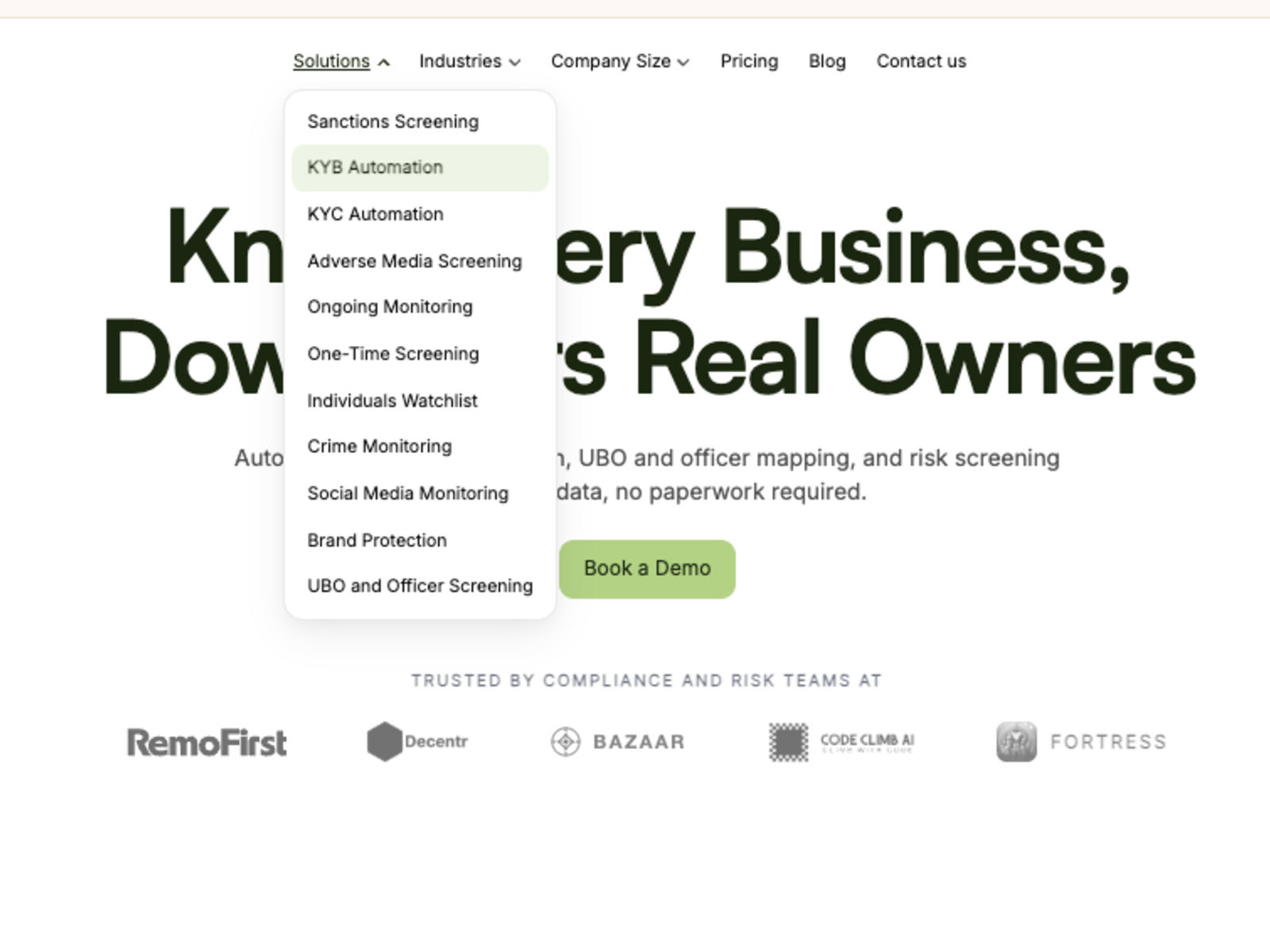1270x952 pixels.
Task: Click the Fortress logo icon
Action: tap(1016, 742)
